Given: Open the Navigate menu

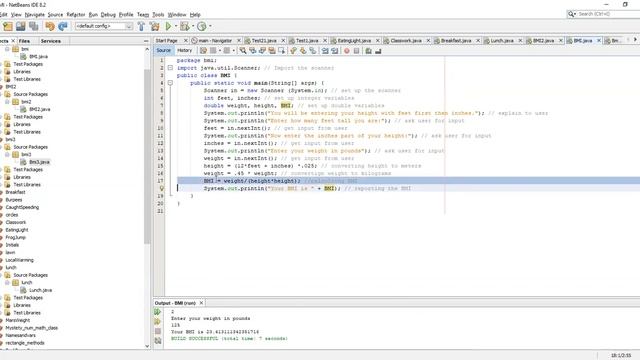Looking at the screenshot, I should (x=35, y=15).
